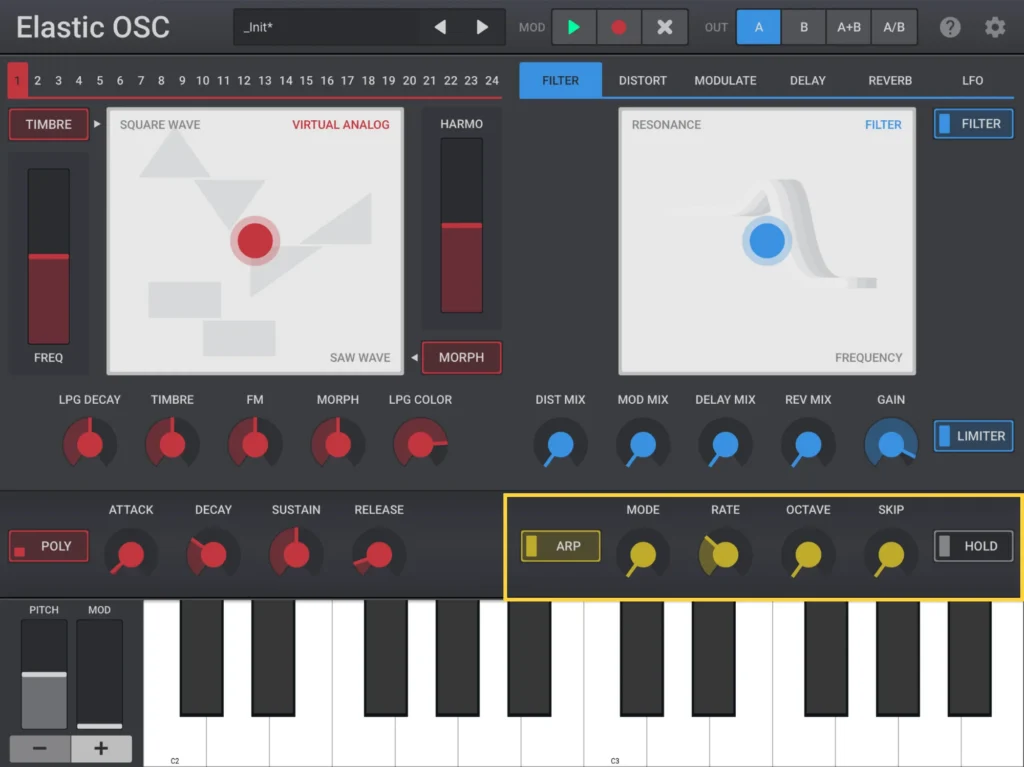Select output A
The width and height of the screenshot is (1024, 767).
click(758, 27)
